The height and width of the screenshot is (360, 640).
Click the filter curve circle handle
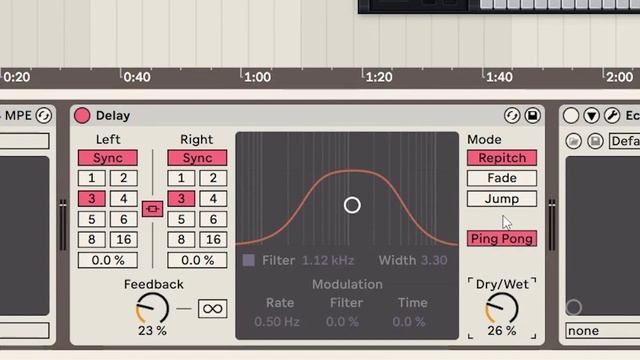[x=352, y=205]
